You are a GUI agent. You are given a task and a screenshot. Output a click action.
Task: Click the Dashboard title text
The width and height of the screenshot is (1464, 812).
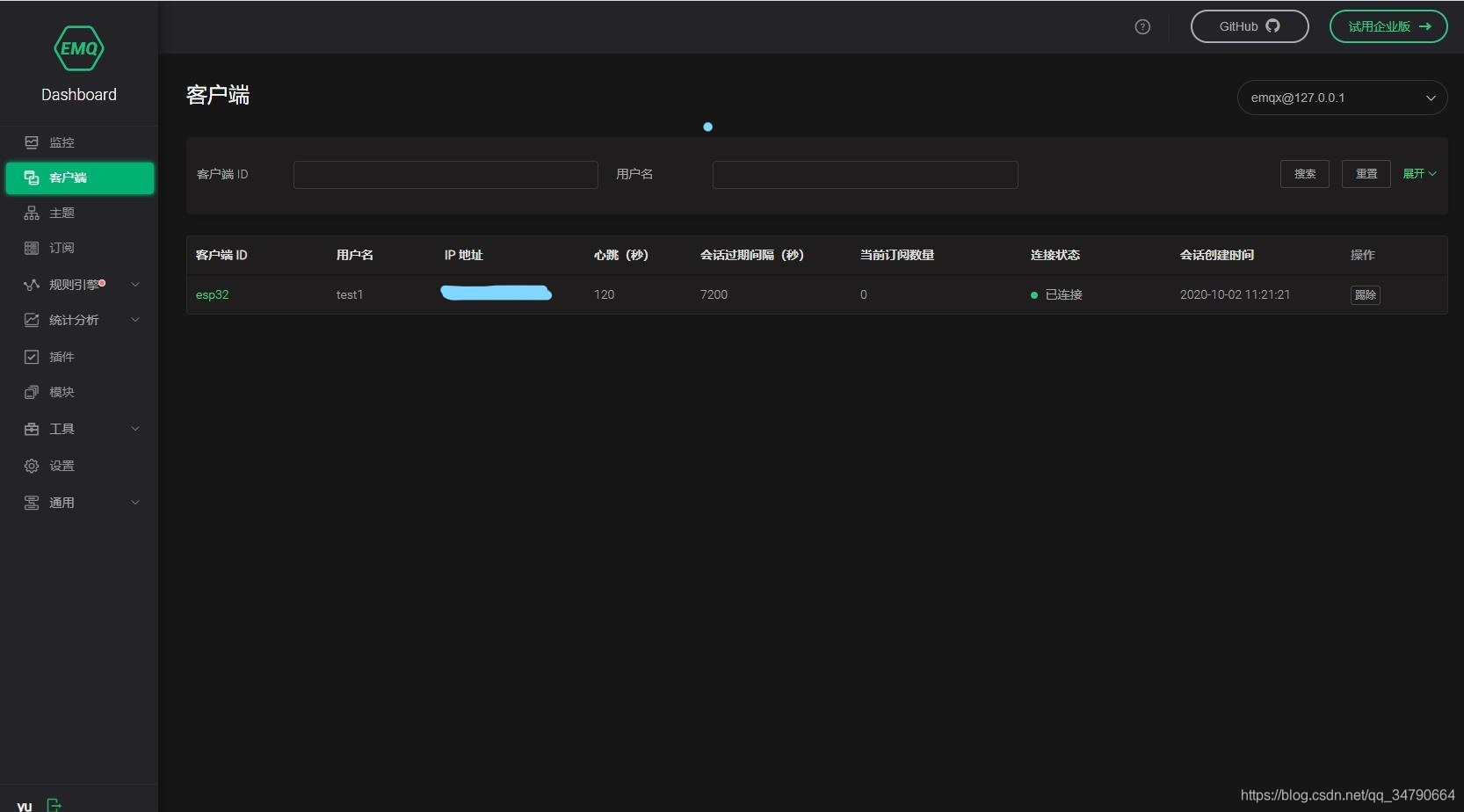tap(79, 94)
